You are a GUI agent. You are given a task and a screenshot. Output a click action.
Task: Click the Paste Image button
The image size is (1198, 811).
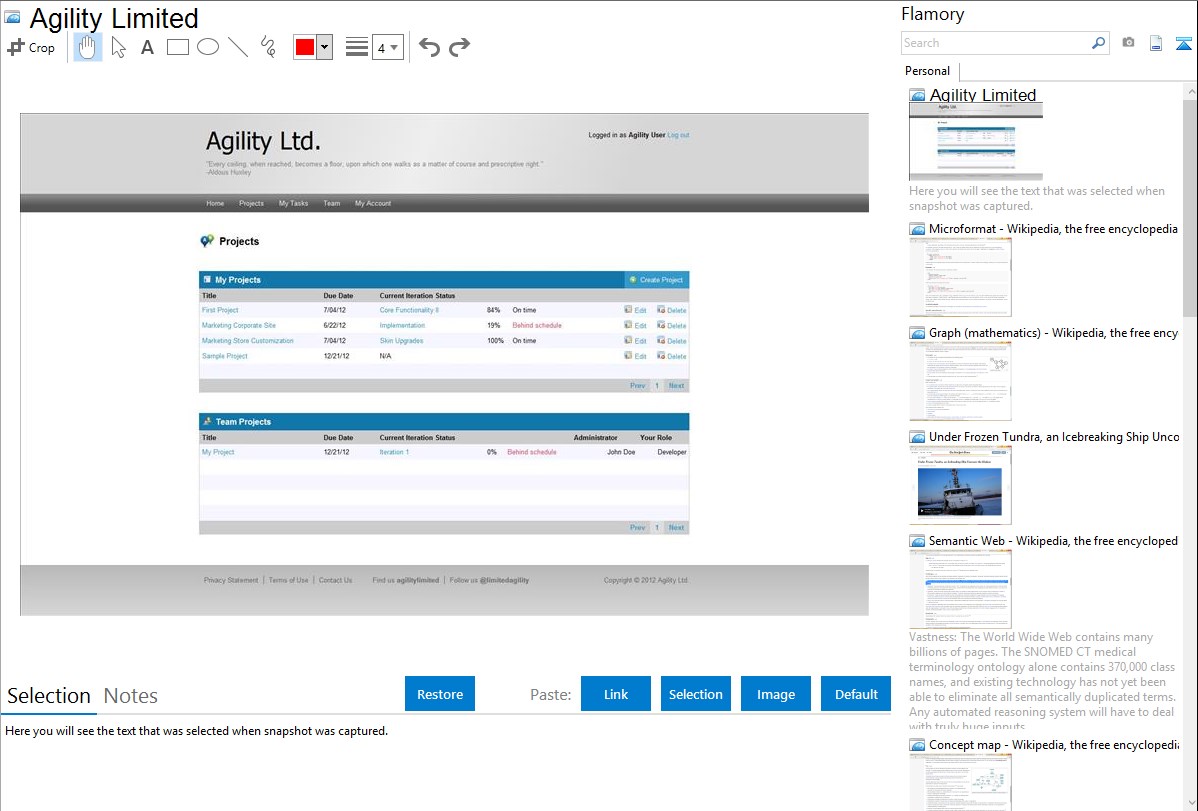(775, 694)
